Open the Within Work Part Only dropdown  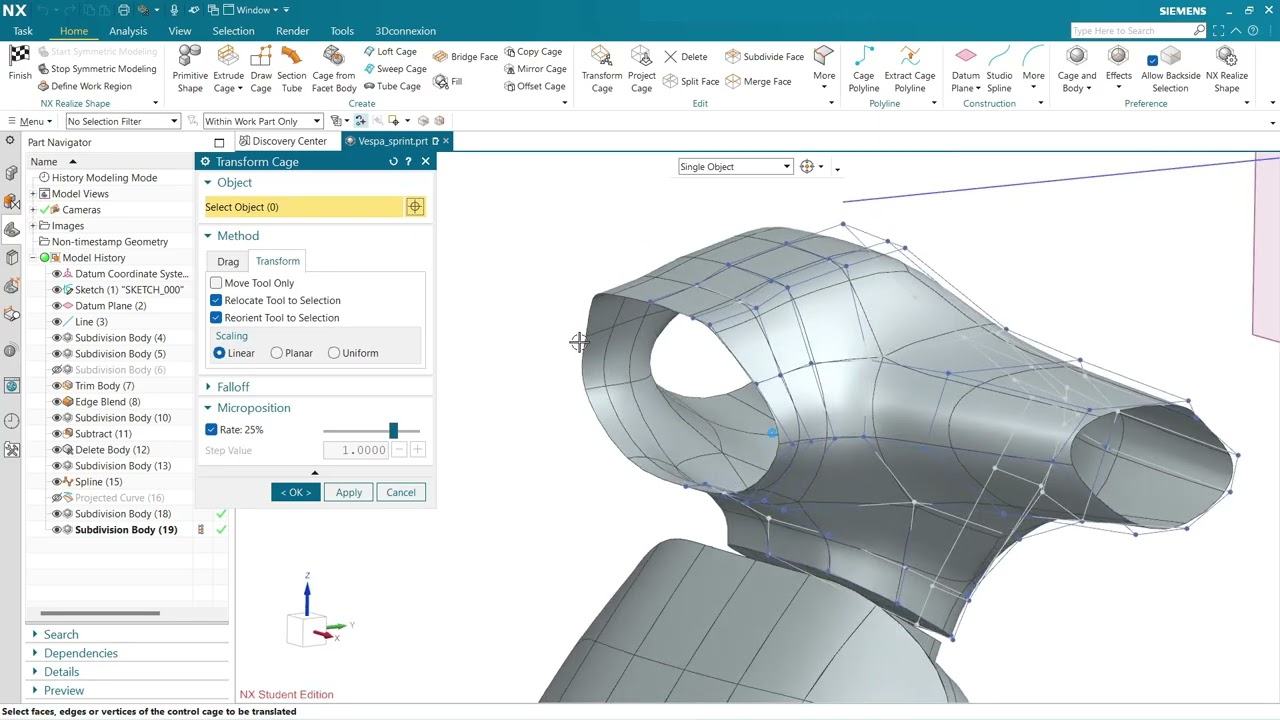(x=263, y=121)
